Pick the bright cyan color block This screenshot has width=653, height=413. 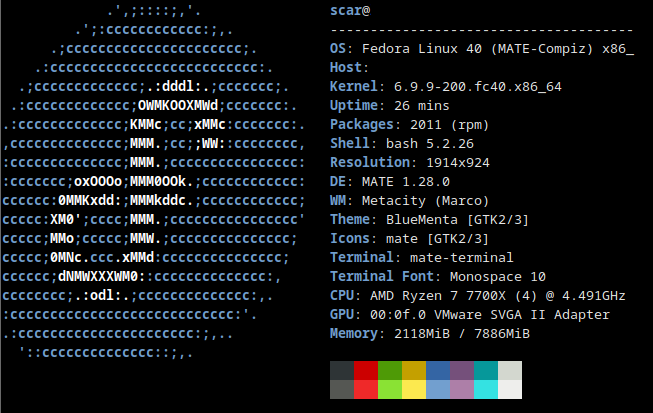tap(486, 390)
